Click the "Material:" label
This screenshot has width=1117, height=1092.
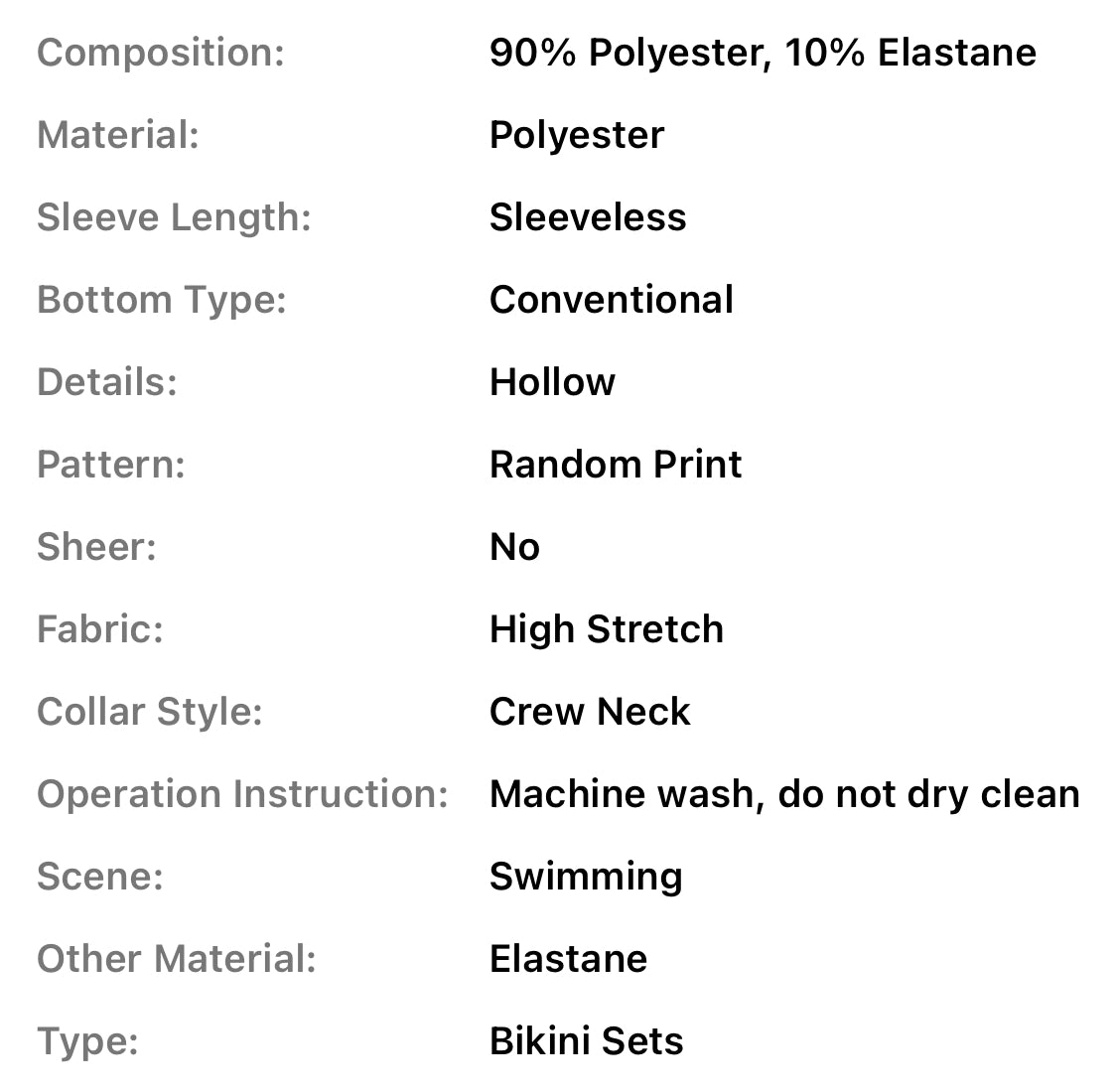pos(118,135)
